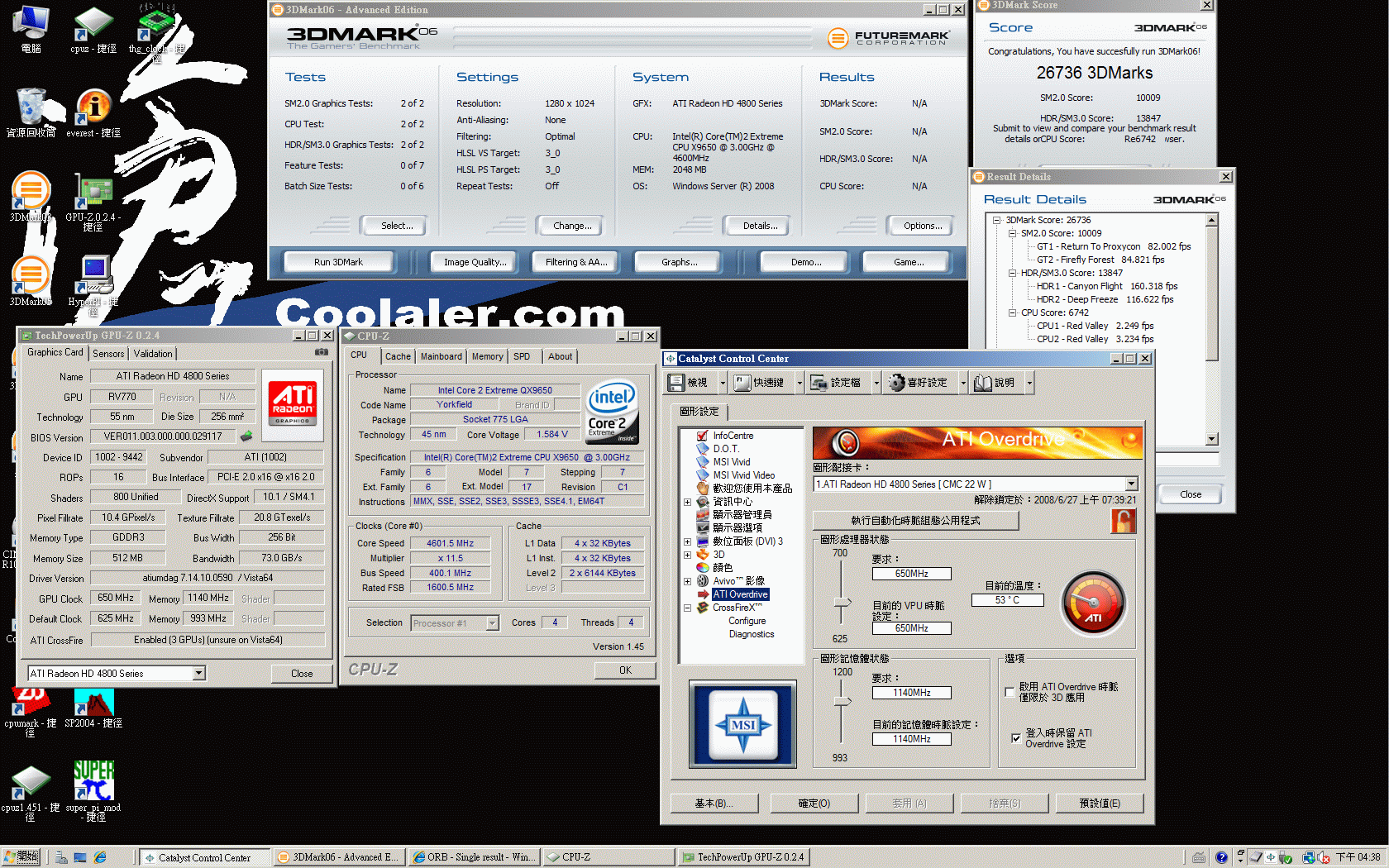
Task: Click the requested GPU clock 650MHz field
Action: pyautogui.click(x=911, y=574)
